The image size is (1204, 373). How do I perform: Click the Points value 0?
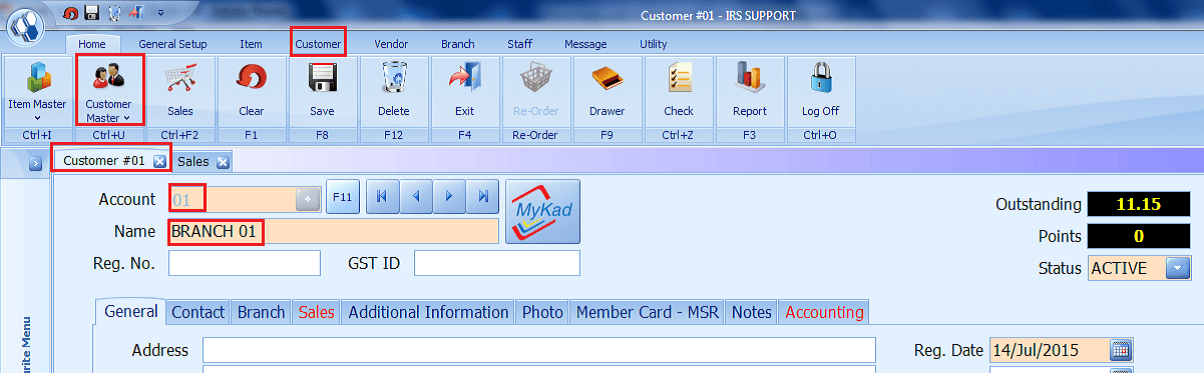coord(1139,236)
